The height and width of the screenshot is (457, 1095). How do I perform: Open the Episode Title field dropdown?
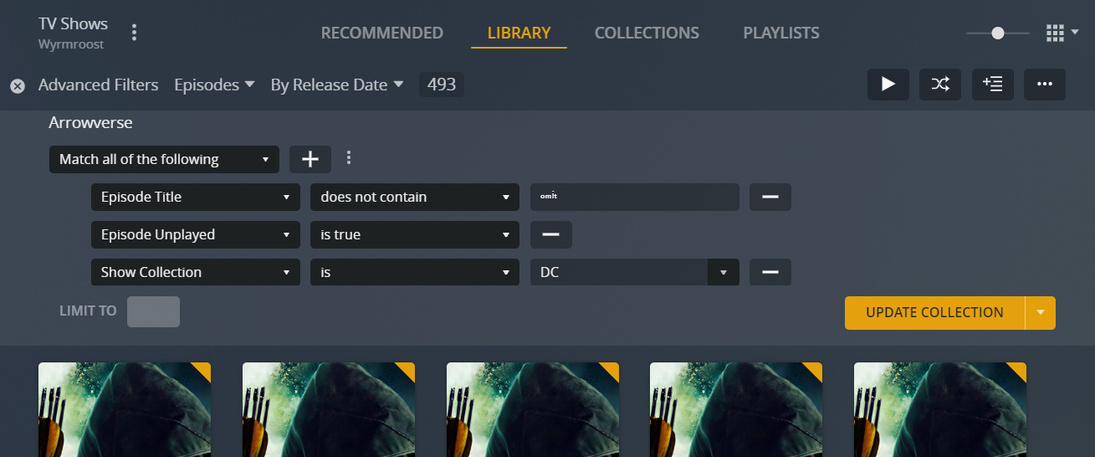(x=196, y=197)
